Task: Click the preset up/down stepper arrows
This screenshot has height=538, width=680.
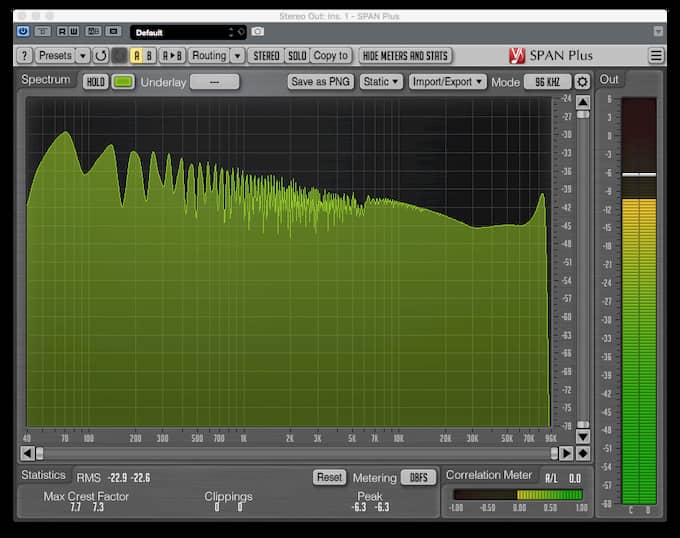Action: [x=231, y=32]
